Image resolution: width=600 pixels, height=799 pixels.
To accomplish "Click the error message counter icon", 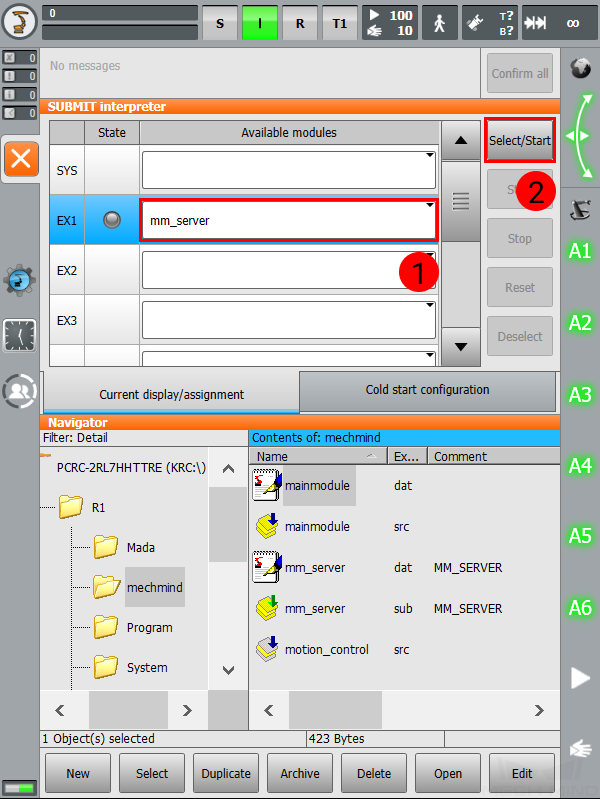I will 19,58.
